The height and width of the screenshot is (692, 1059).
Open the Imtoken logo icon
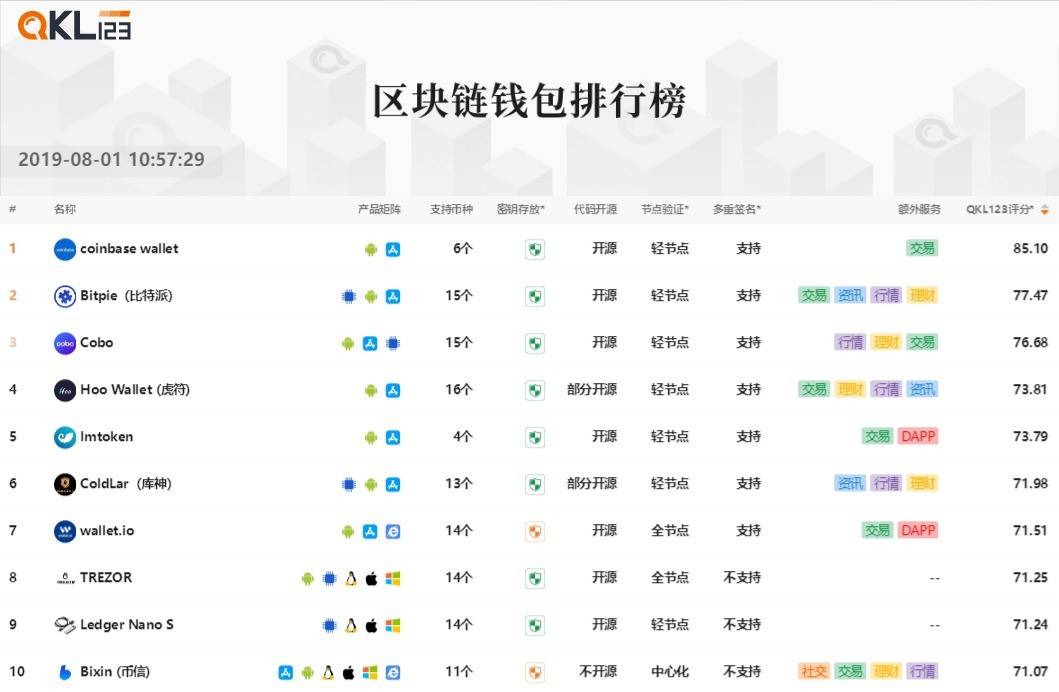[65, 437]
